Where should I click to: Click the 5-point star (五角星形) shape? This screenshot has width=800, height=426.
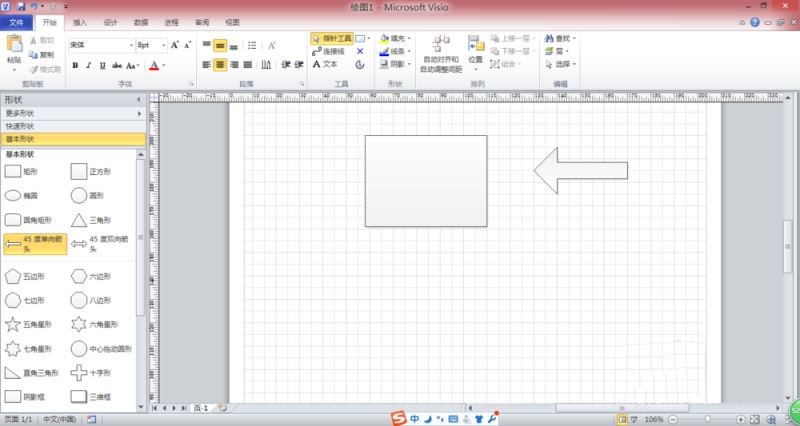point(29,324)
